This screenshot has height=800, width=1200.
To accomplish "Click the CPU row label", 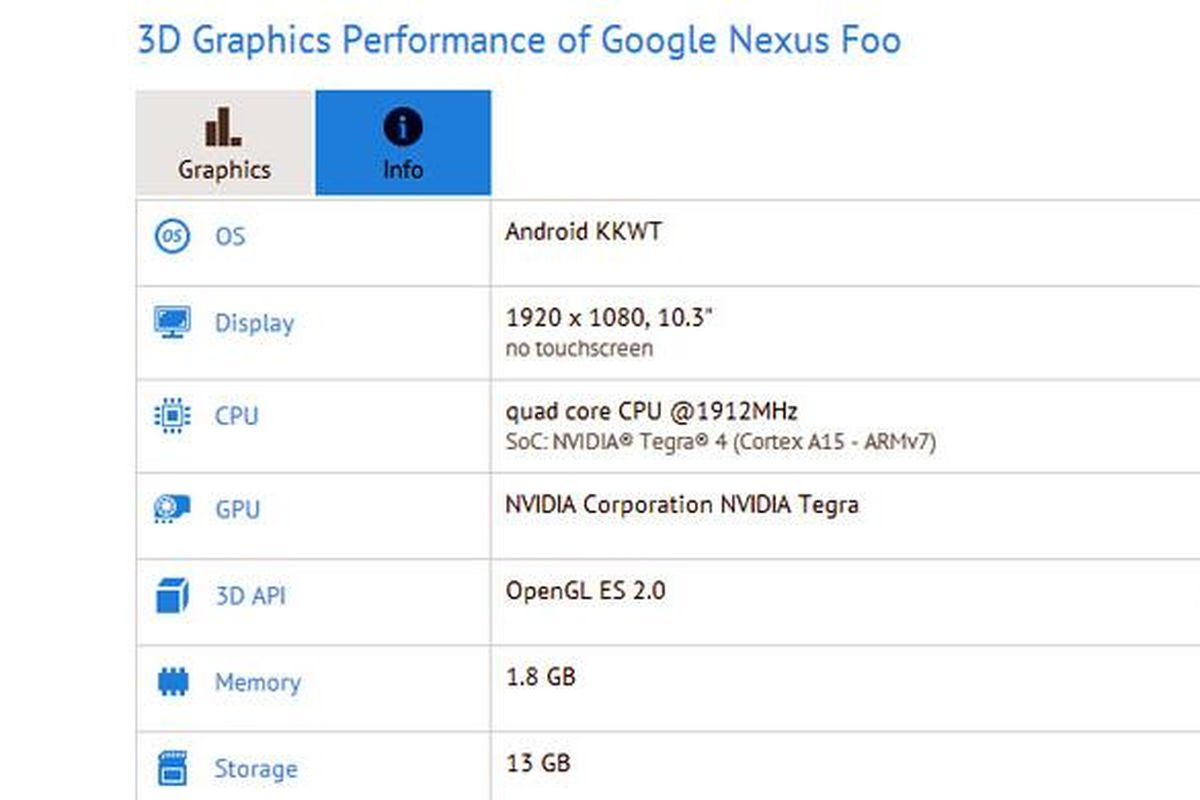I will [236, 415].
